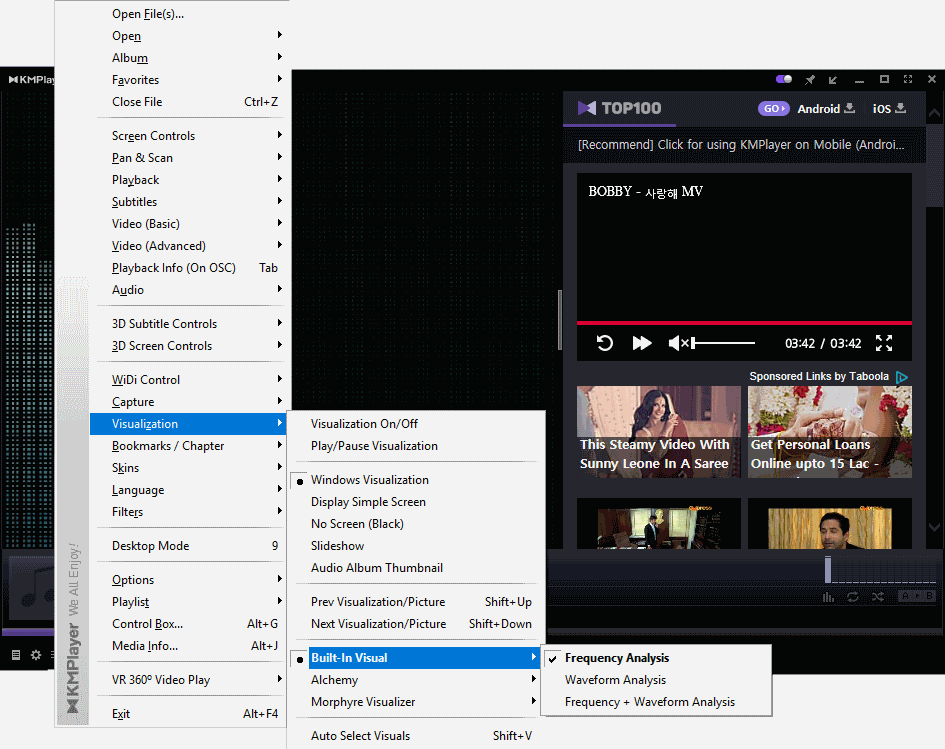Select Frequency Analysis option
Screen dimensions: 945x749
tap(656, 658)
